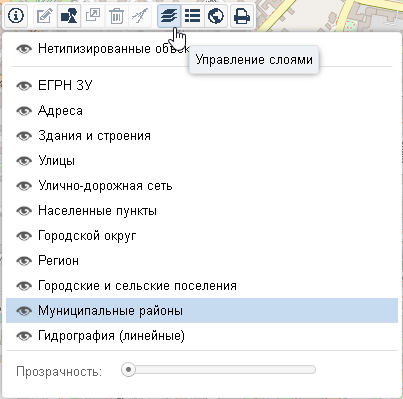Select the edit pencil tool

coord(45,16)
